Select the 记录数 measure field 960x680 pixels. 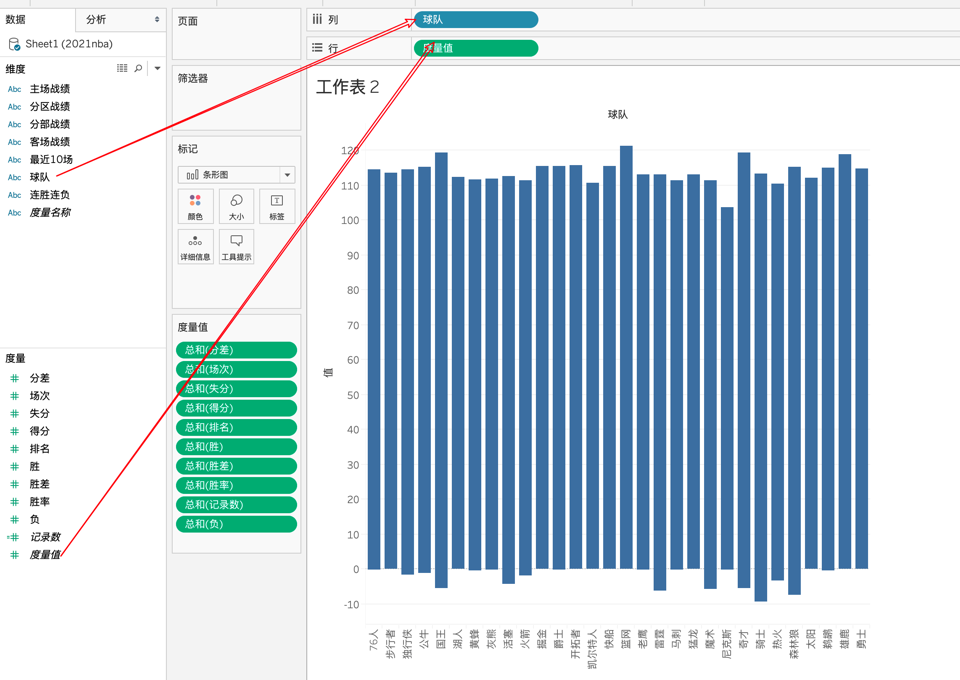click(45, 537)
